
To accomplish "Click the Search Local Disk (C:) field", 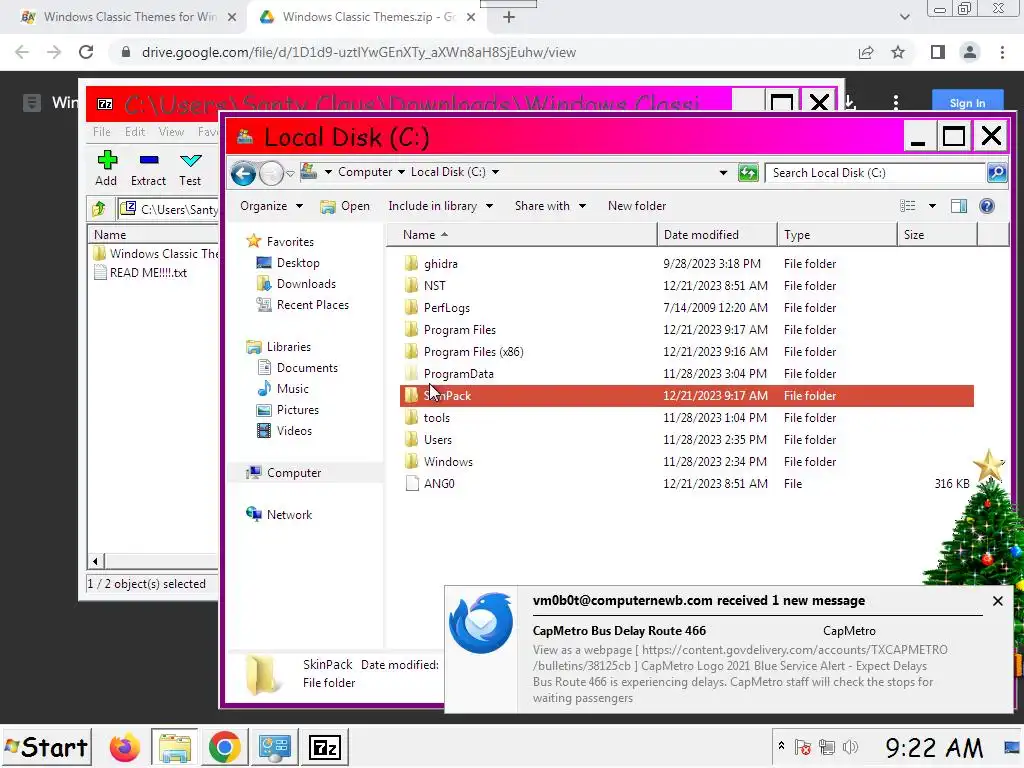I will point(874,173).
